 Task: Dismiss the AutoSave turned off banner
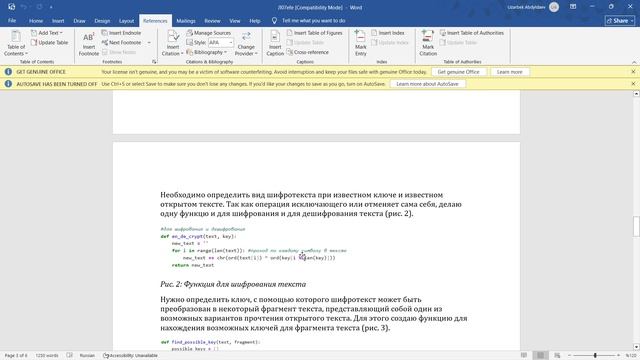(x=633, y=84)
